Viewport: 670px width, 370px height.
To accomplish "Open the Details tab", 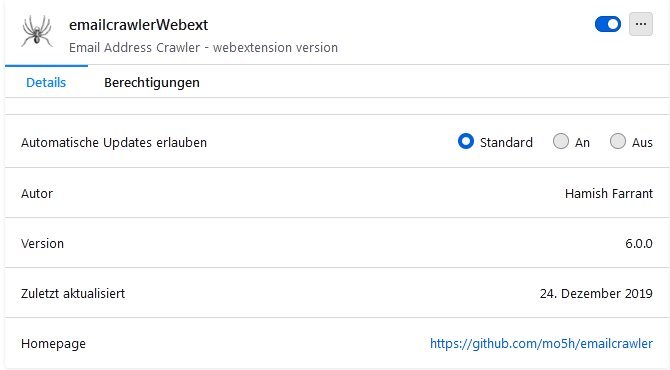I will 46,82.
